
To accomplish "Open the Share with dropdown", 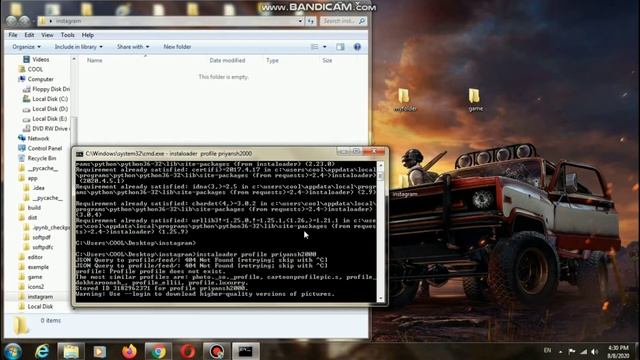I will [133, 47].
